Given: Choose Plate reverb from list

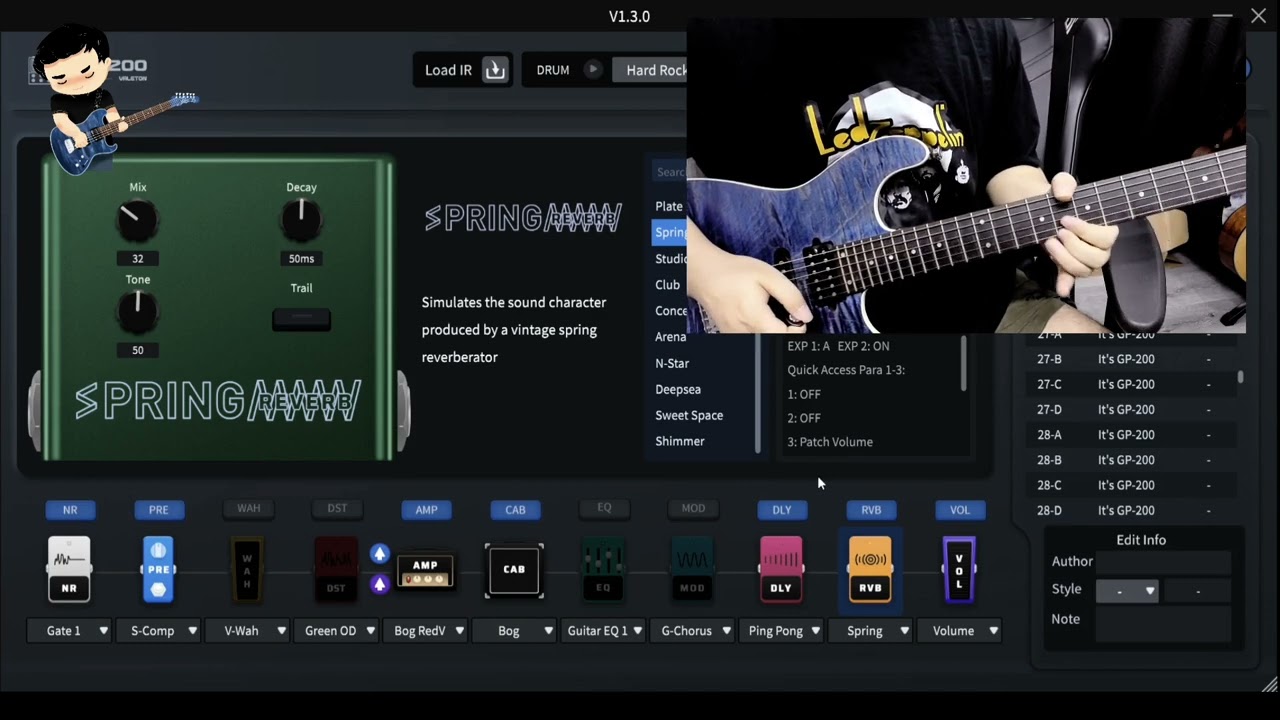Looking at the screenshot, I should click(x=669, y=206).
